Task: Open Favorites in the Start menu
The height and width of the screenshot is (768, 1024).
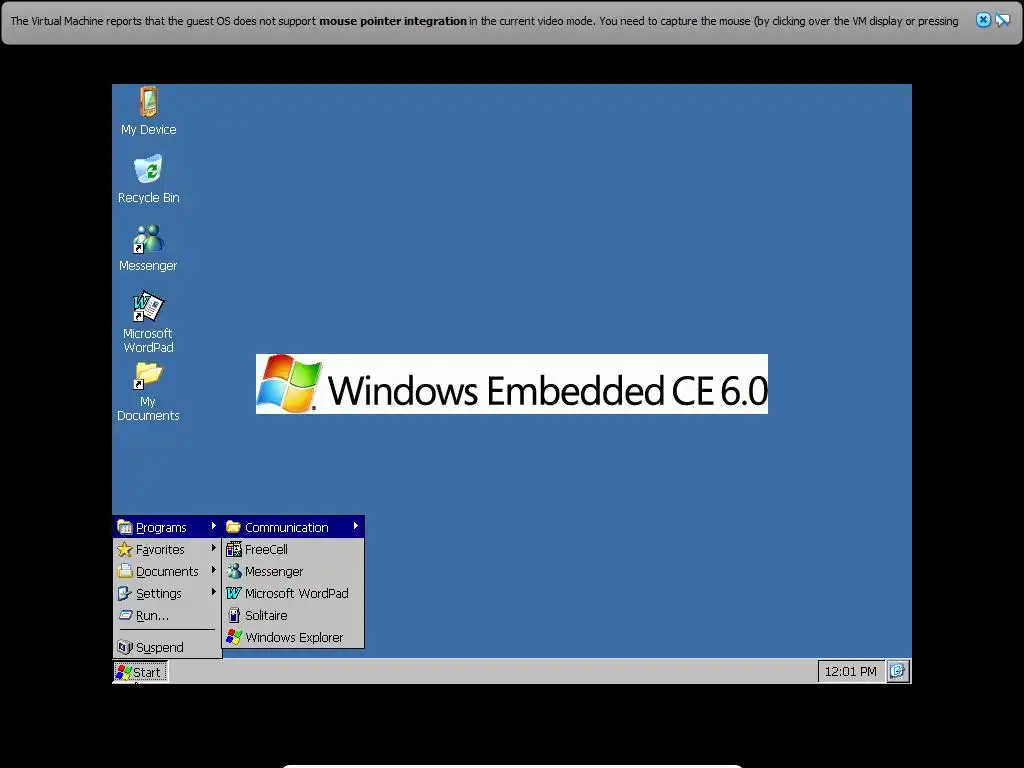Action: (x=167, y=549)
